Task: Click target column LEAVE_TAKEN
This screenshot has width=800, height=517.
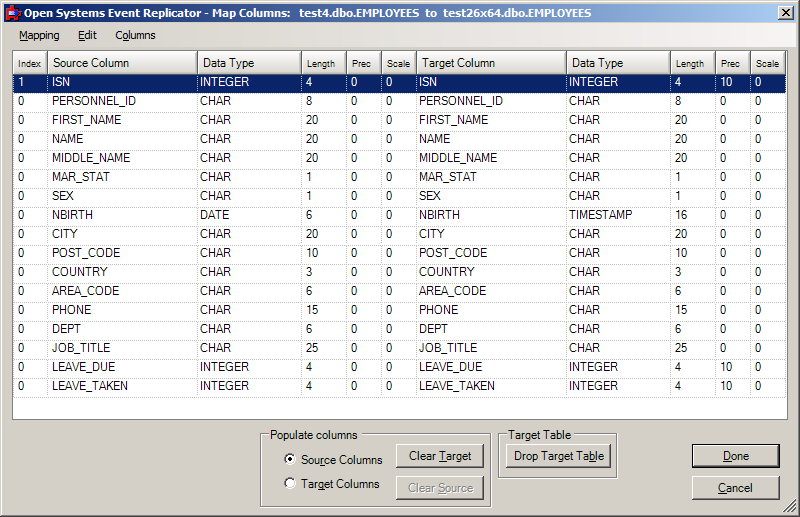Action: click(457, 385)
